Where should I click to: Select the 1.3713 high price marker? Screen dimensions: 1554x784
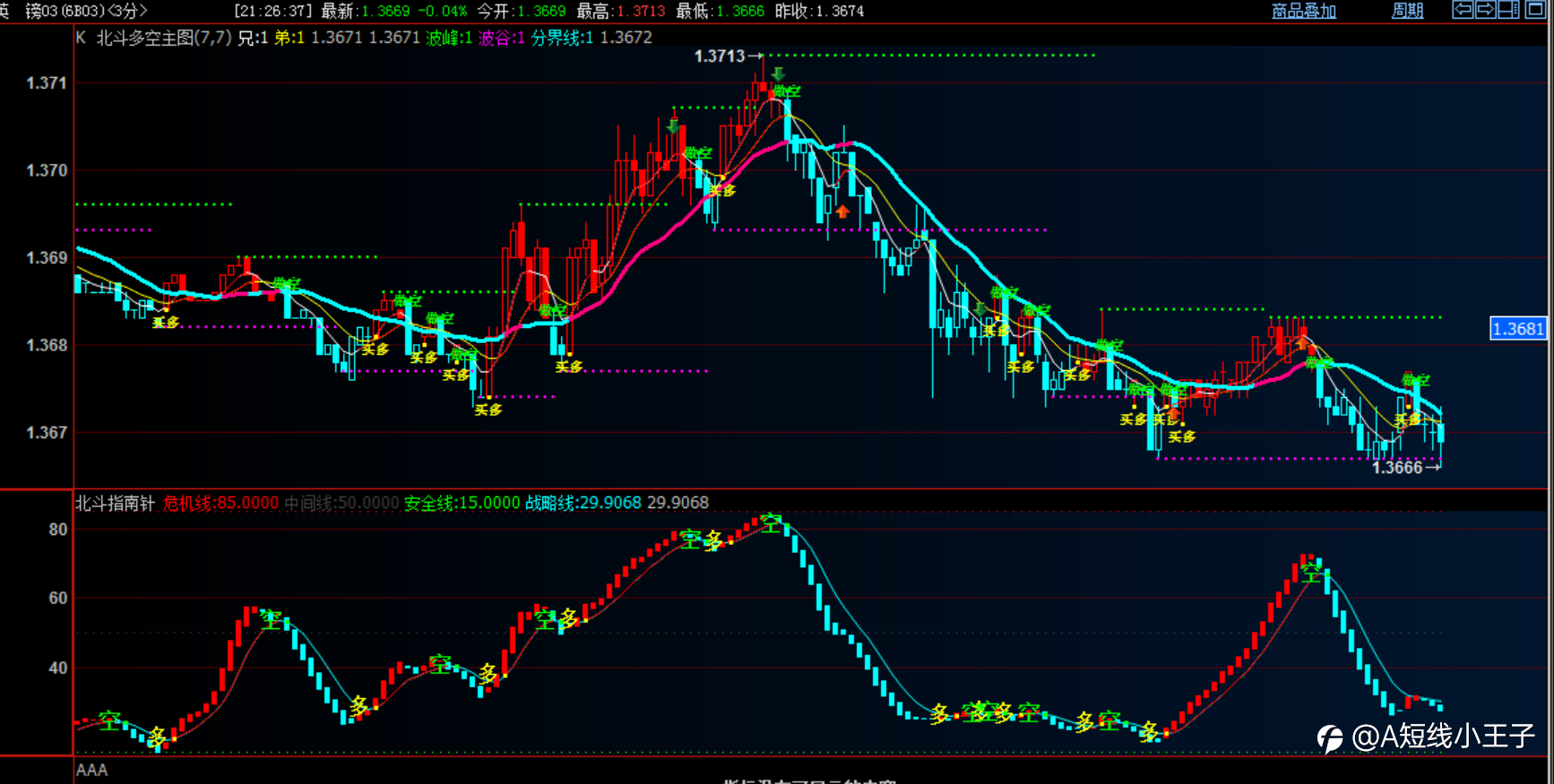coord(720,56)
